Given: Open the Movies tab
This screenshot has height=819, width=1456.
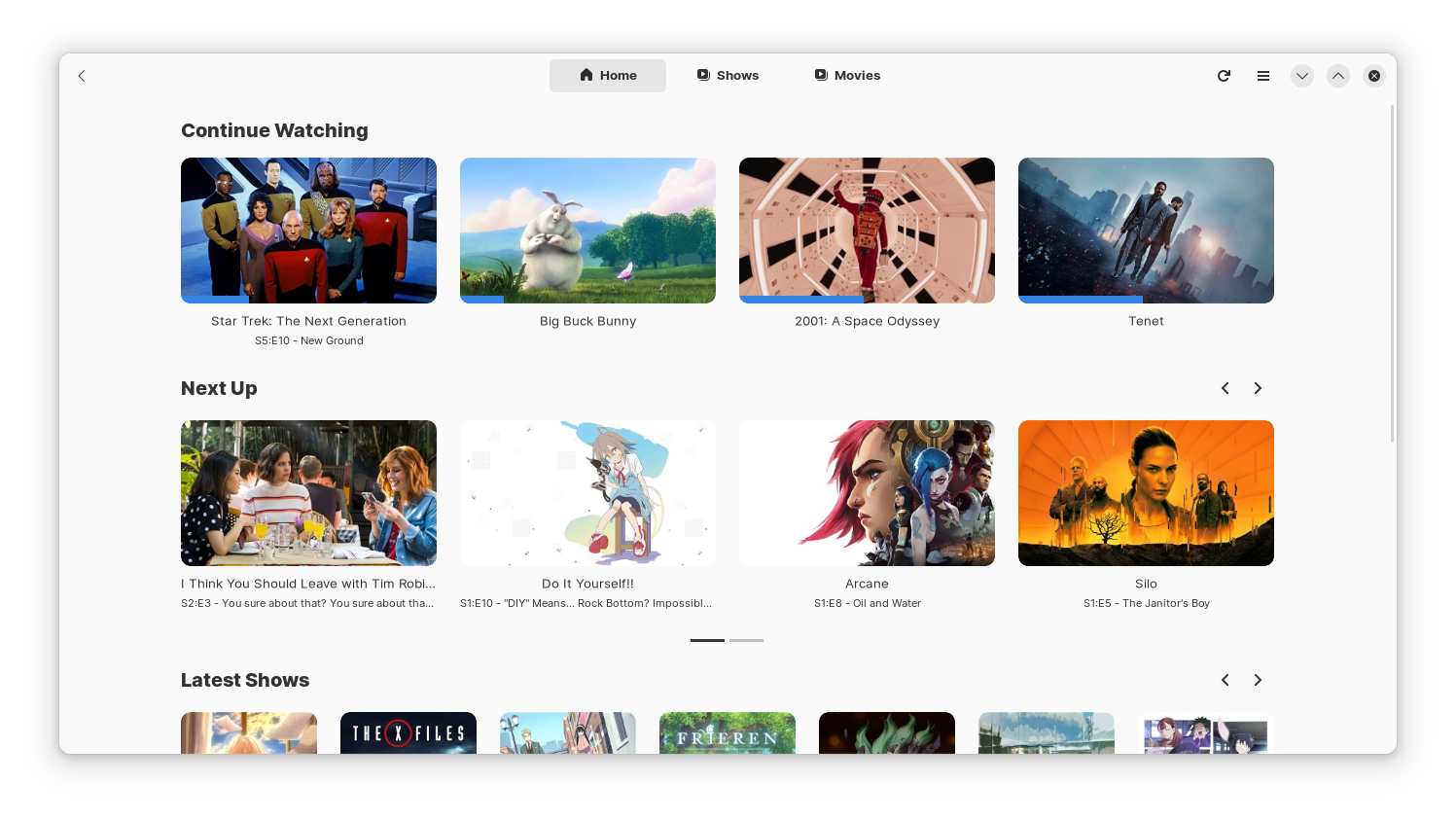Looking at the screenshot, I should (847, 76).
